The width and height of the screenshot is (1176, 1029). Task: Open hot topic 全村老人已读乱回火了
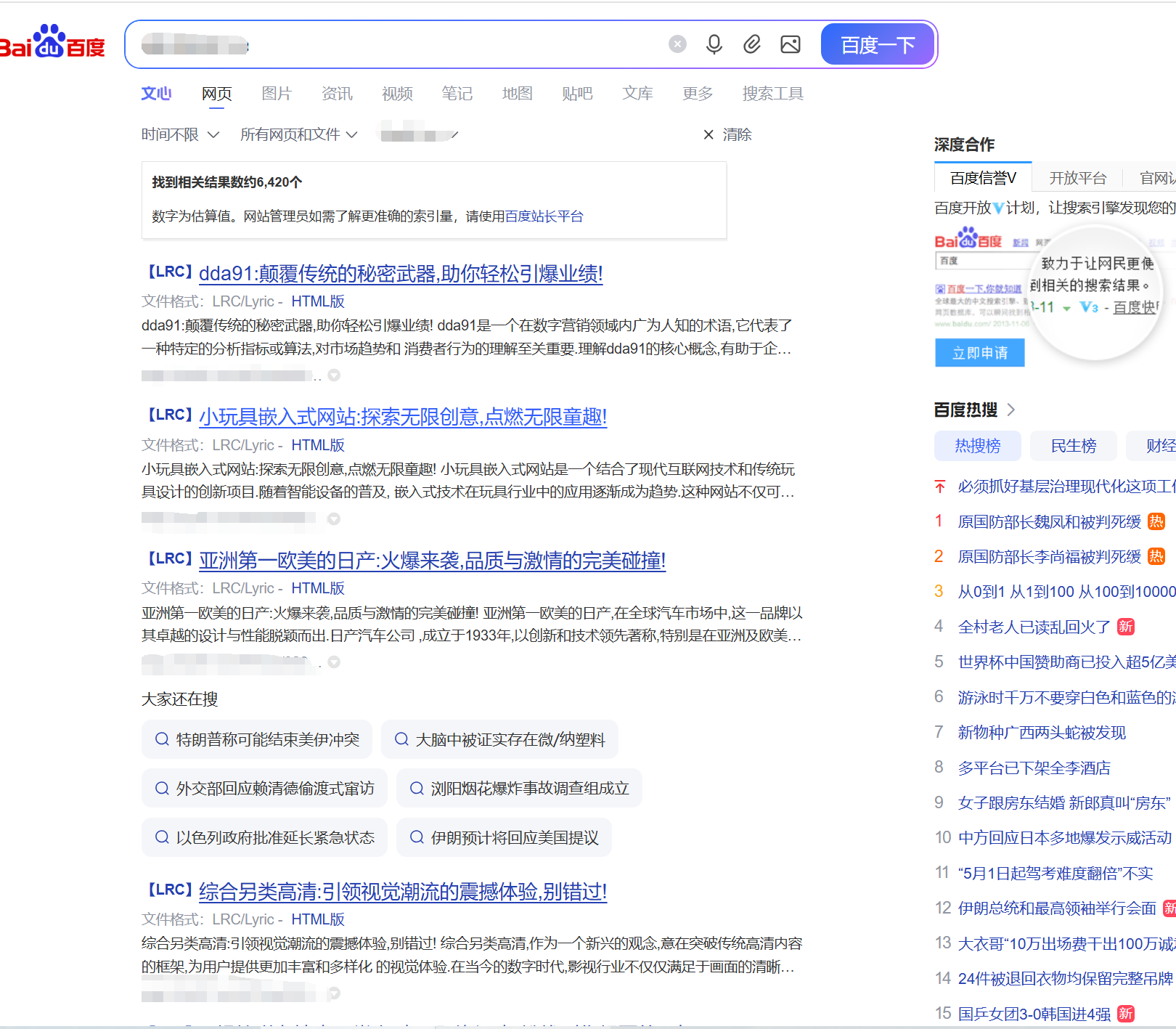[x=1034, y=627]
